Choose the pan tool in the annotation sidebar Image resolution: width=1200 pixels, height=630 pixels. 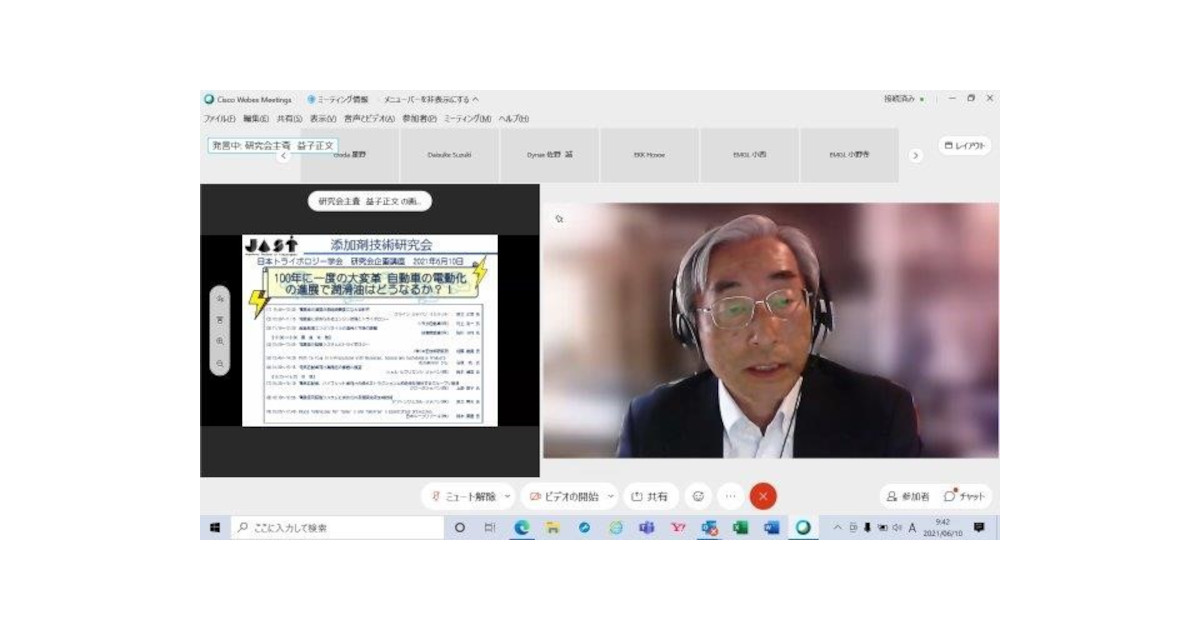221,298
